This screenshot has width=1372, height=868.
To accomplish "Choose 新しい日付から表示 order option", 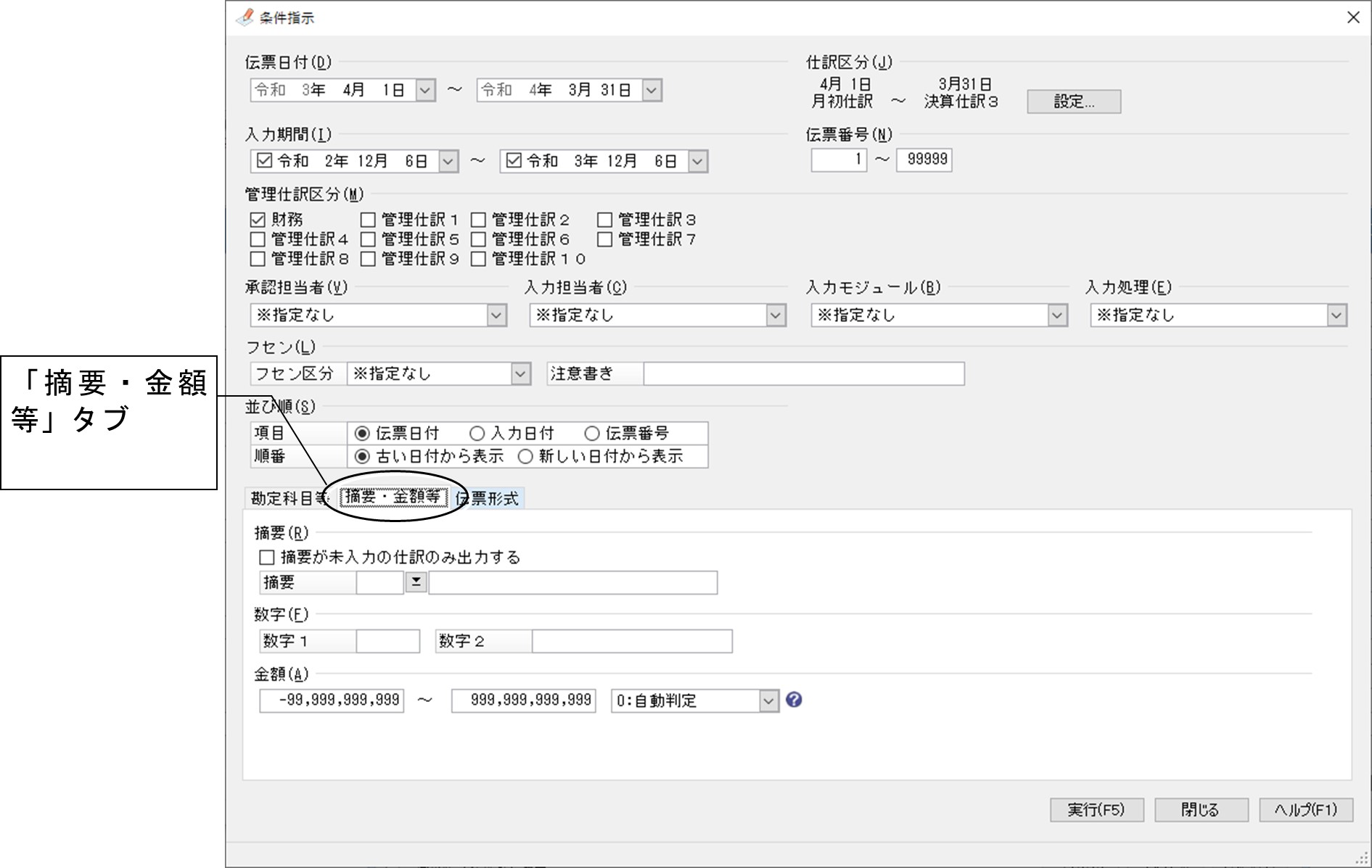I will pos(525,456).
